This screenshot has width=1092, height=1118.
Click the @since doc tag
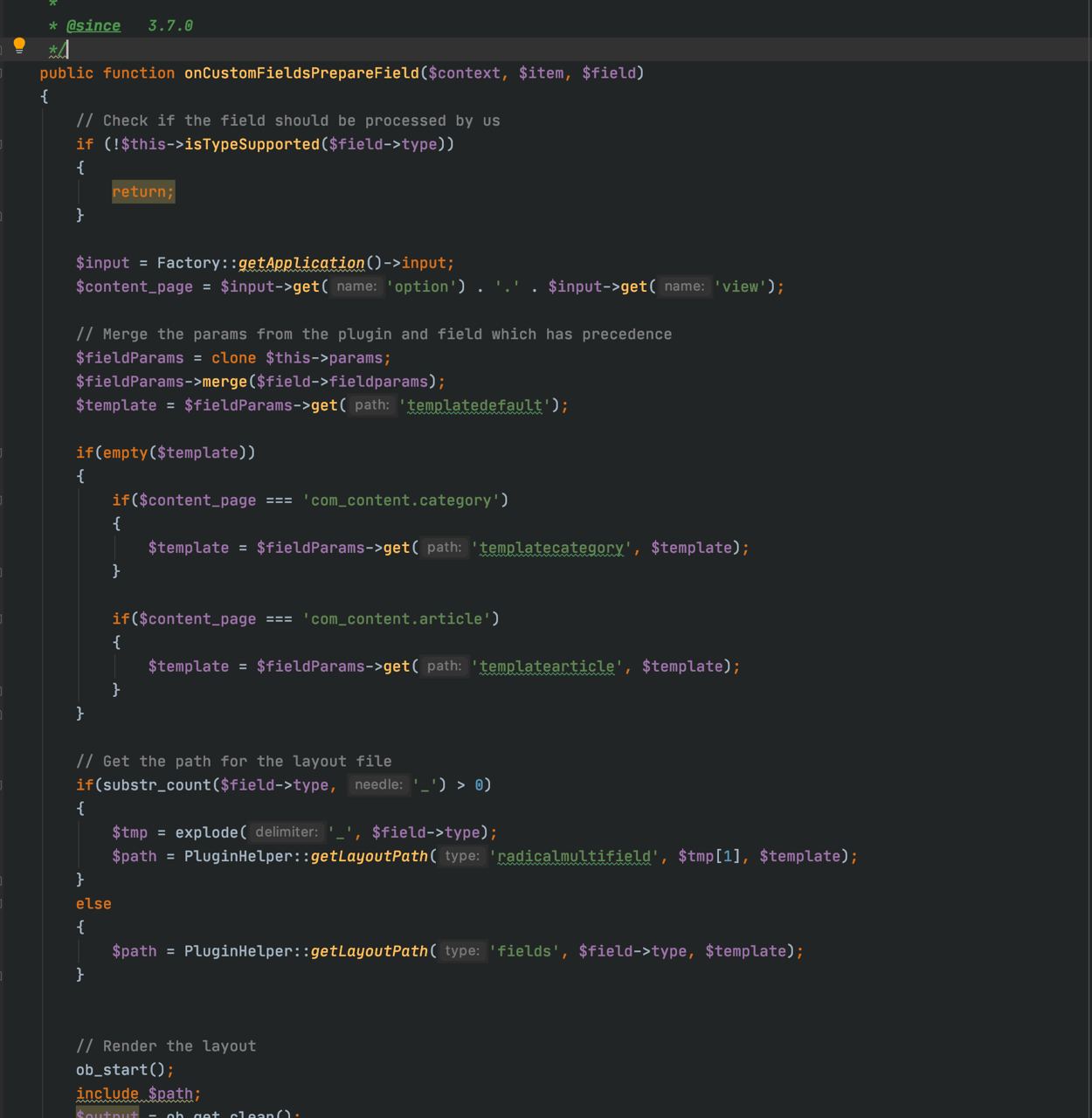click(93, 25)
